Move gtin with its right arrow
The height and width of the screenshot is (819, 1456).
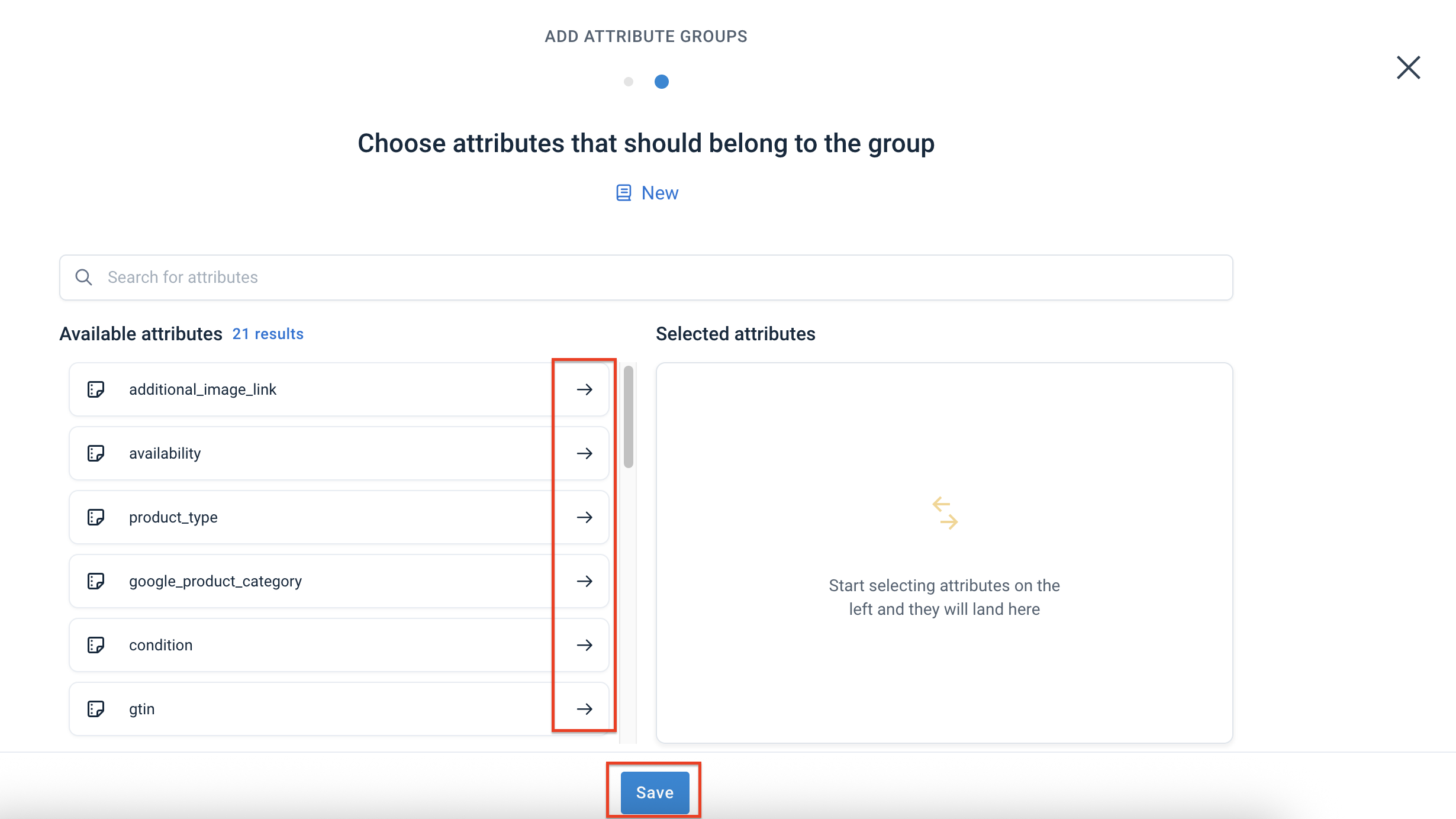[584, 708]
